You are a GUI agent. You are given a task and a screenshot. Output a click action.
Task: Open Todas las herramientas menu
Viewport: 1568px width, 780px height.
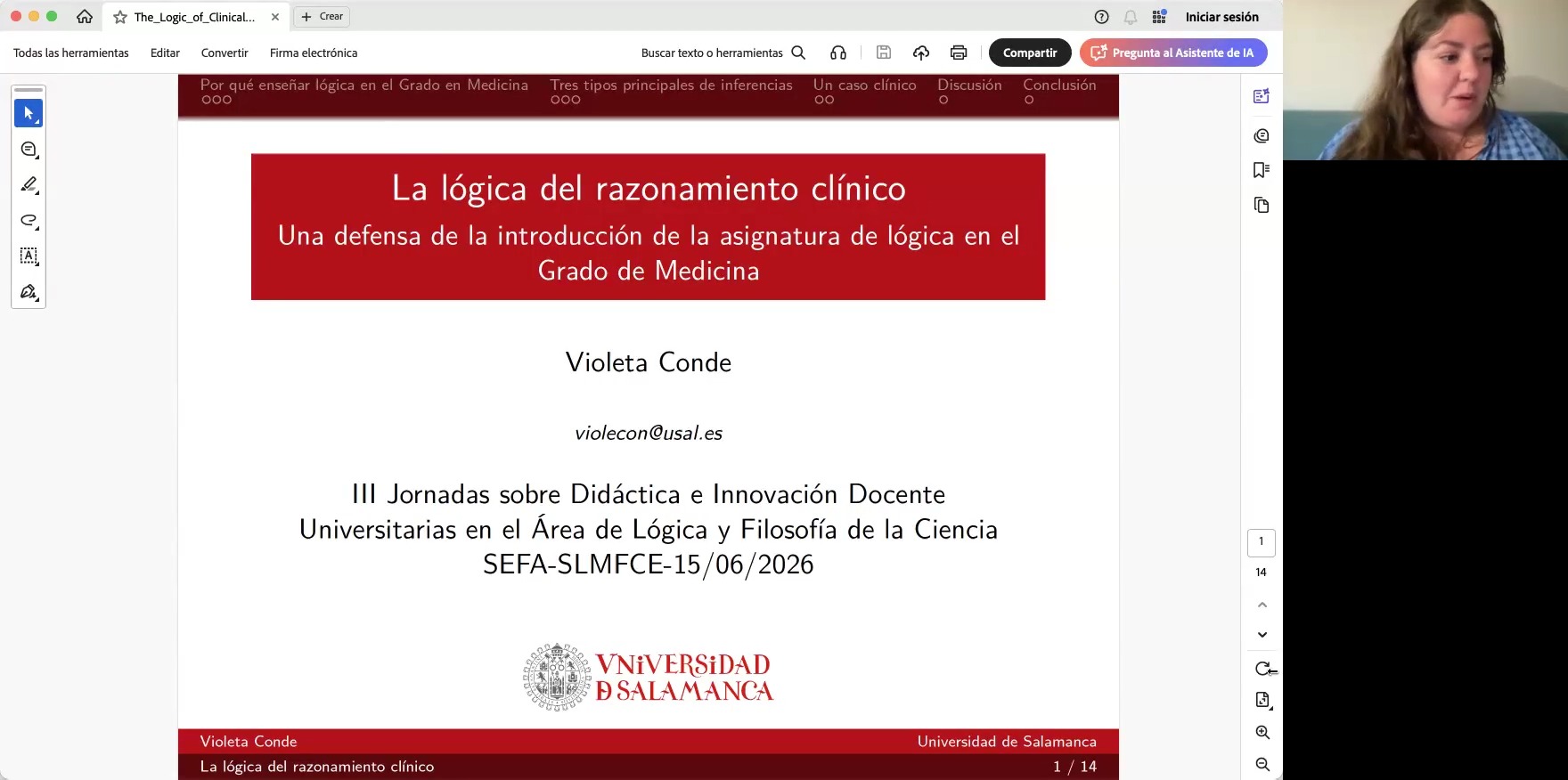[71, 53]
